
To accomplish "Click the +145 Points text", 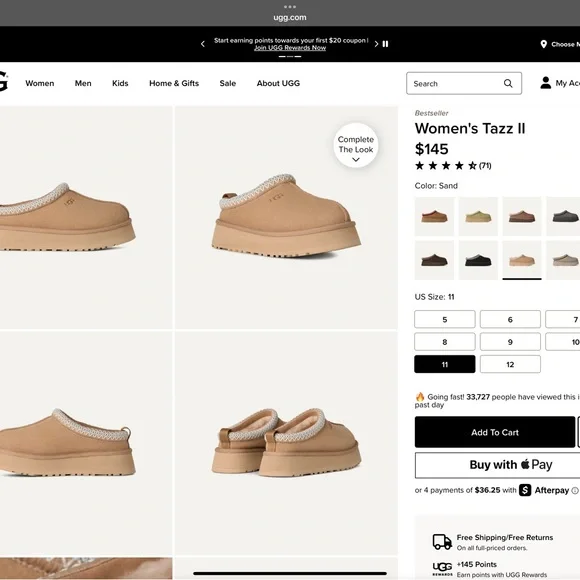I will coord(476,564).
